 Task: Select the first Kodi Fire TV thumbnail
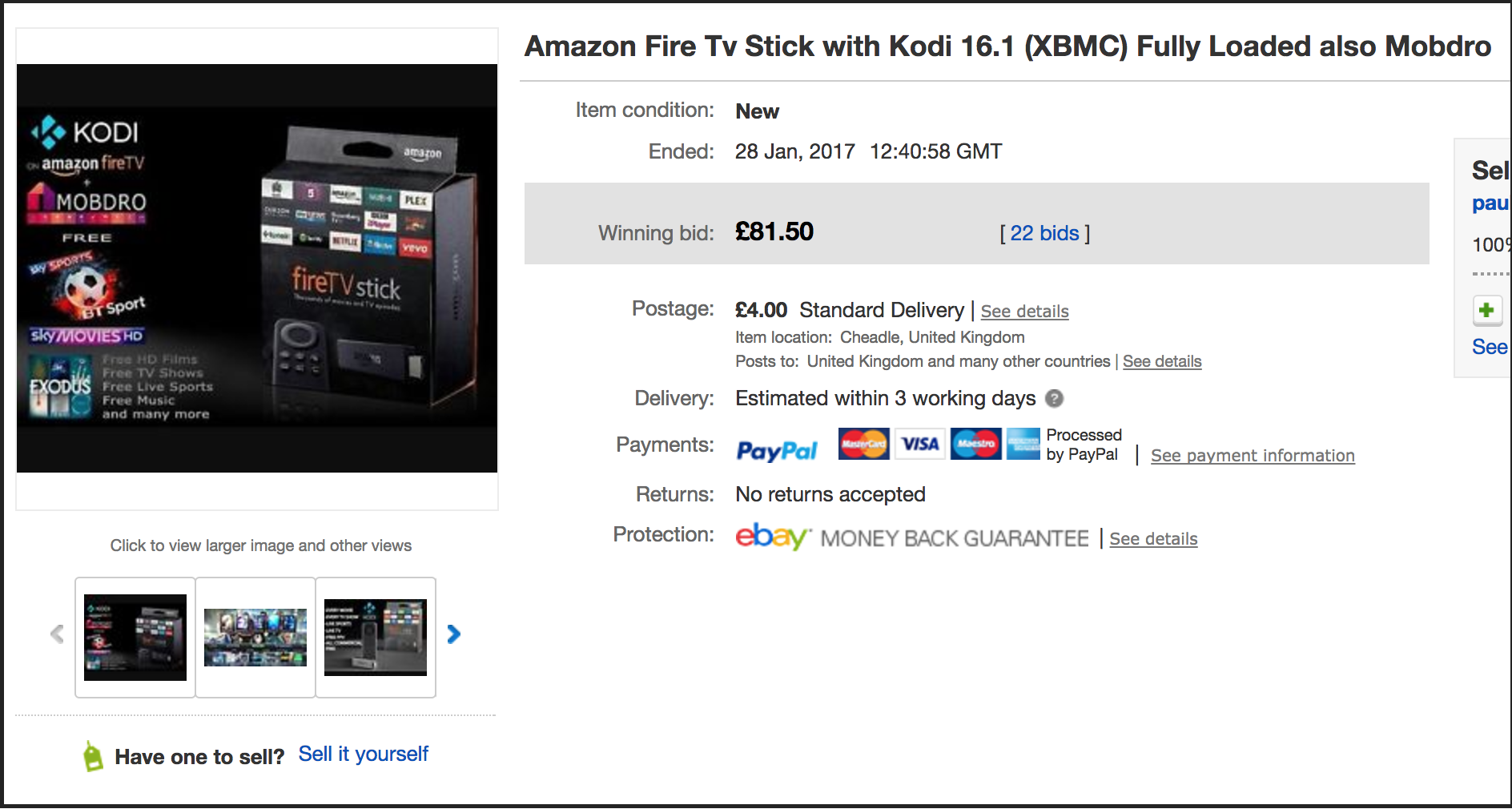point(135,638)
